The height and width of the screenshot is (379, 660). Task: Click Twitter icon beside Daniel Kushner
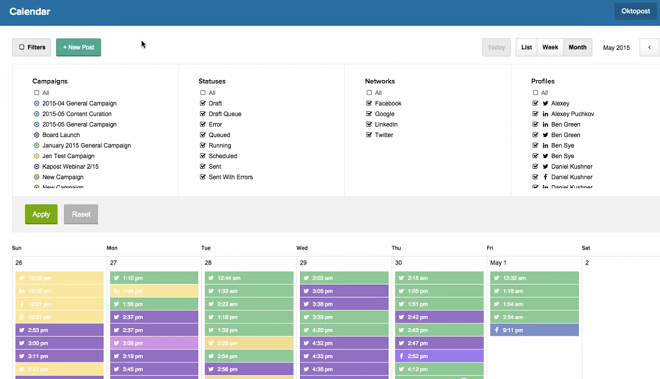coord(546,166)
